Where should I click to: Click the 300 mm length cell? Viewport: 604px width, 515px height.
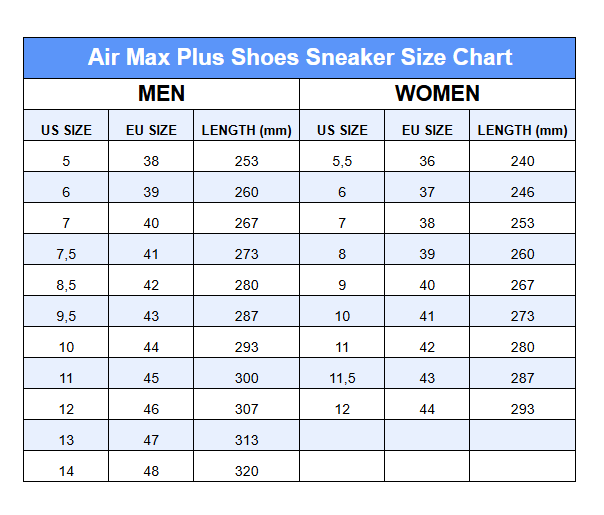click(x=246, y=378)
